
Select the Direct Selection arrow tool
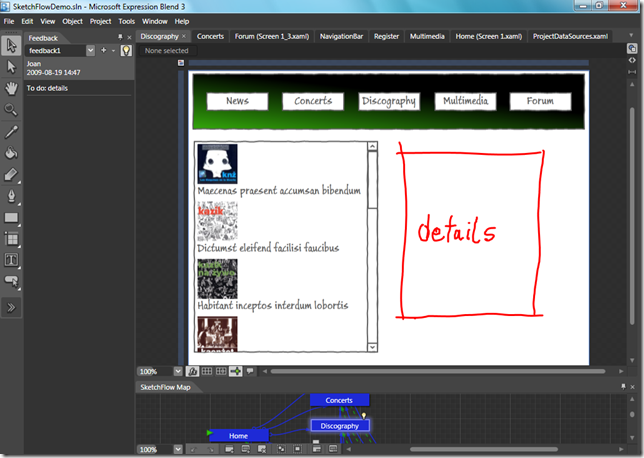(12, 66)
